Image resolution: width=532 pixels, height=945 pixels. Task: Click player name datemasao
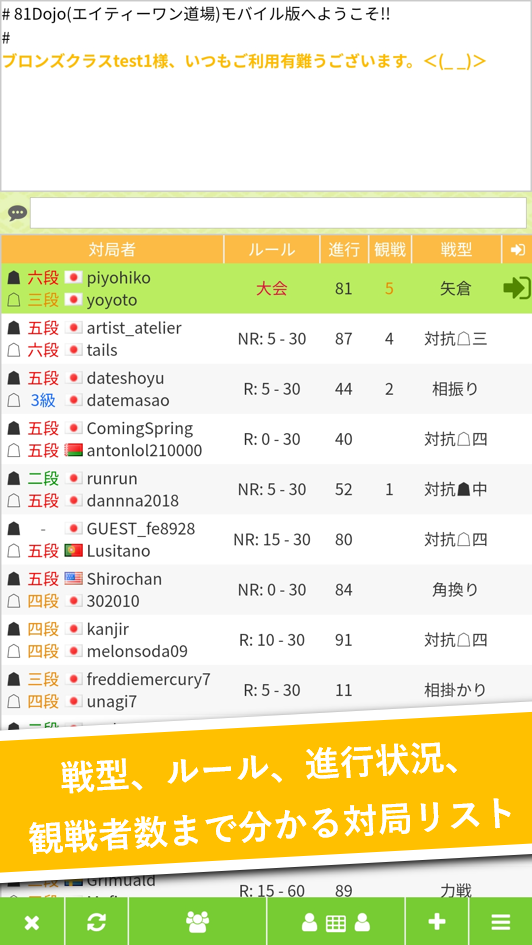[x=128, y=400]
